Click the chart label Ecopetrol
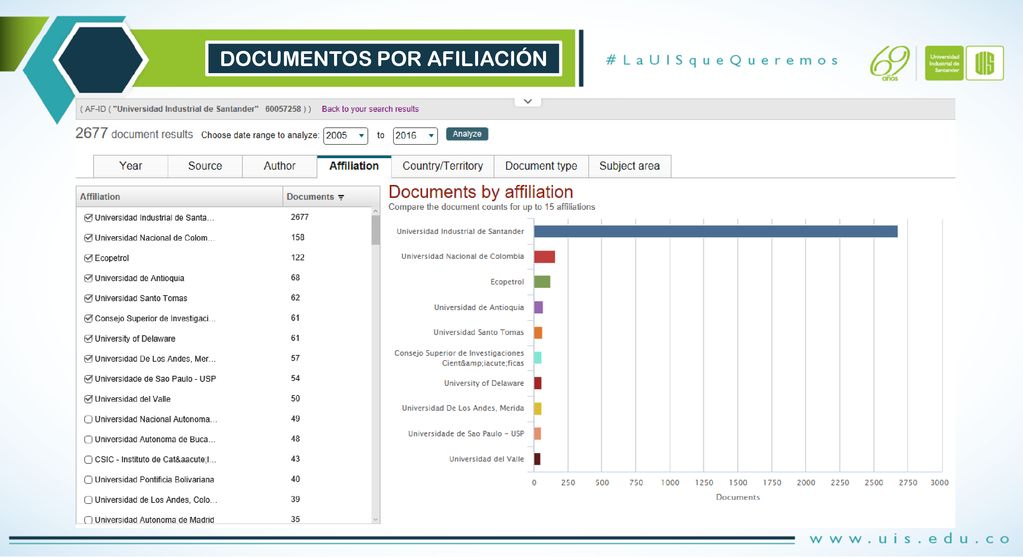Image resolution: width=1023 pixels, height=557 pixels. [507, 282]
